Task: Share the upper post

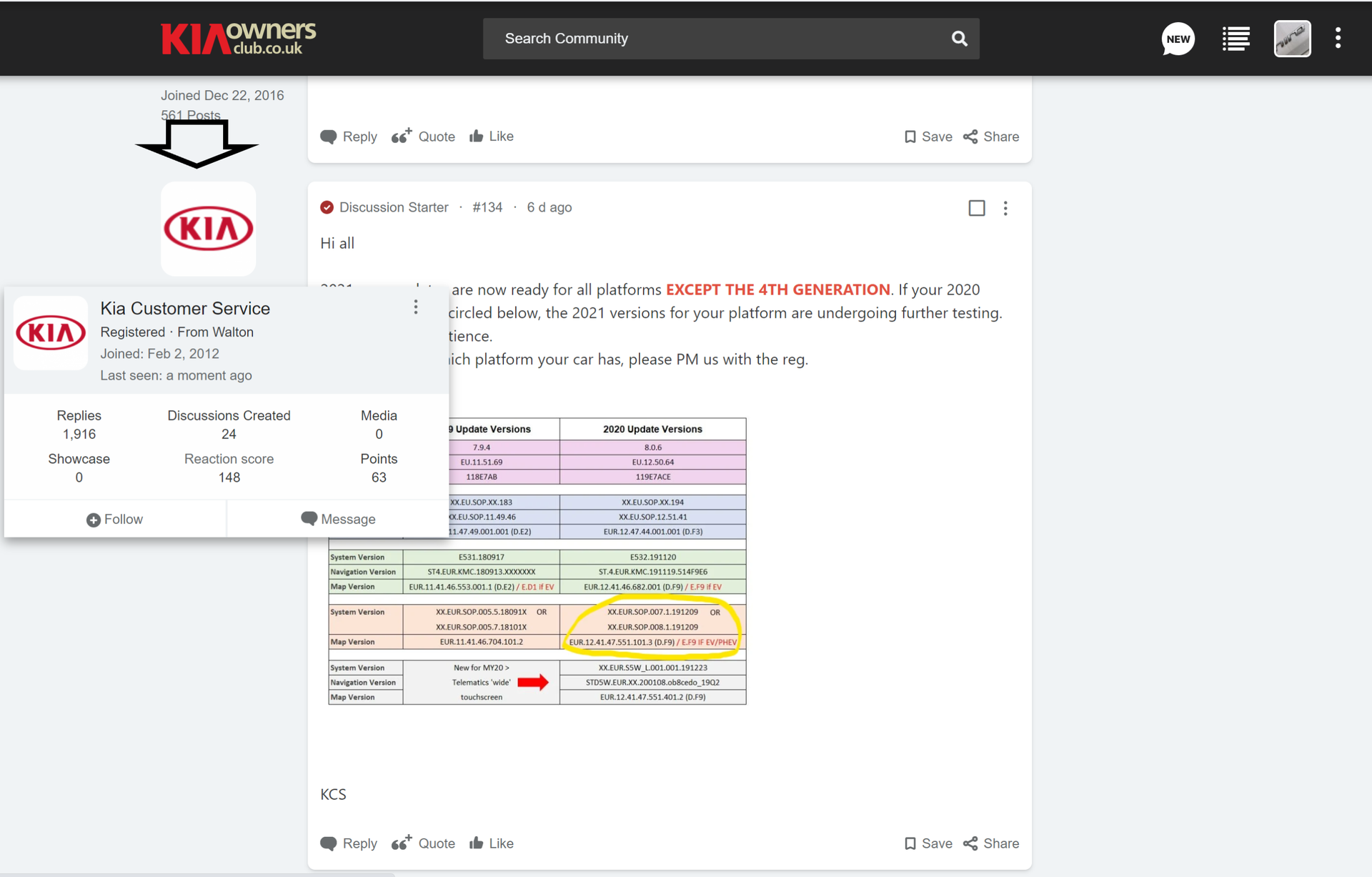Action: point(991,137)
